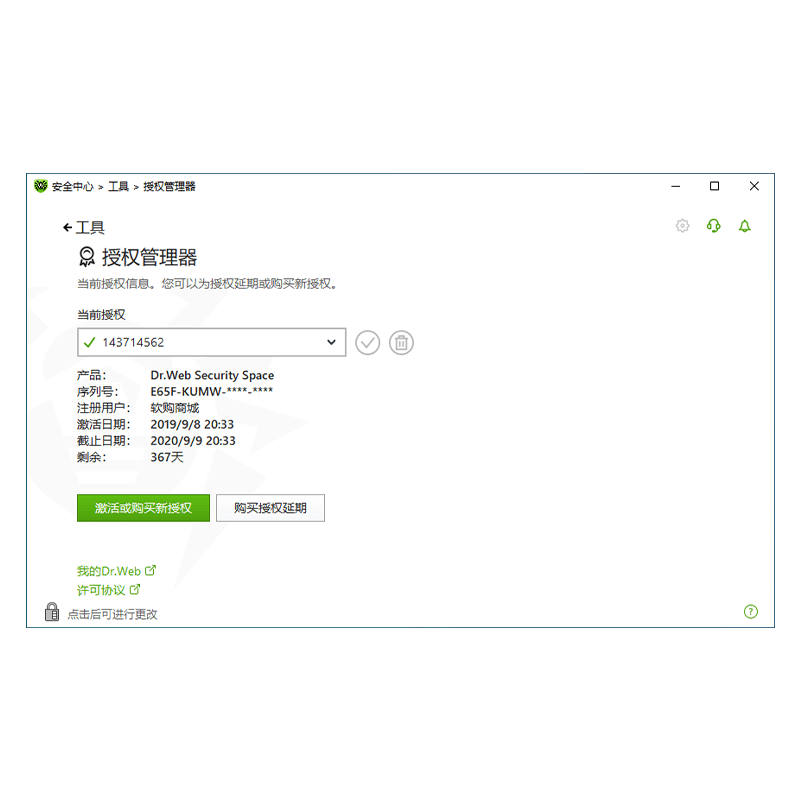Open support via the headset icon

click(713, 226)
